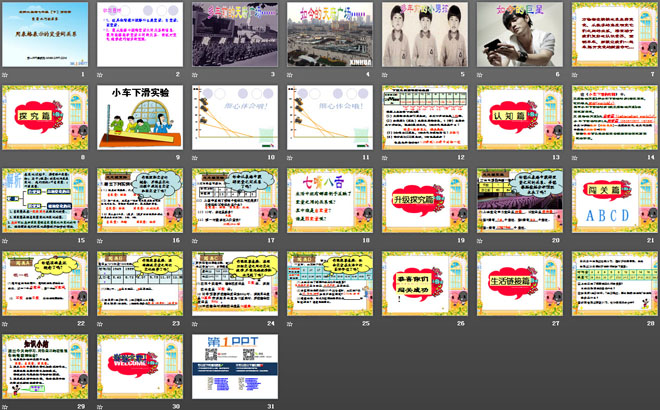The image size is (660, 410).
Task: Select the 升级探究篇 slide 19
Action: pos(425,200)
